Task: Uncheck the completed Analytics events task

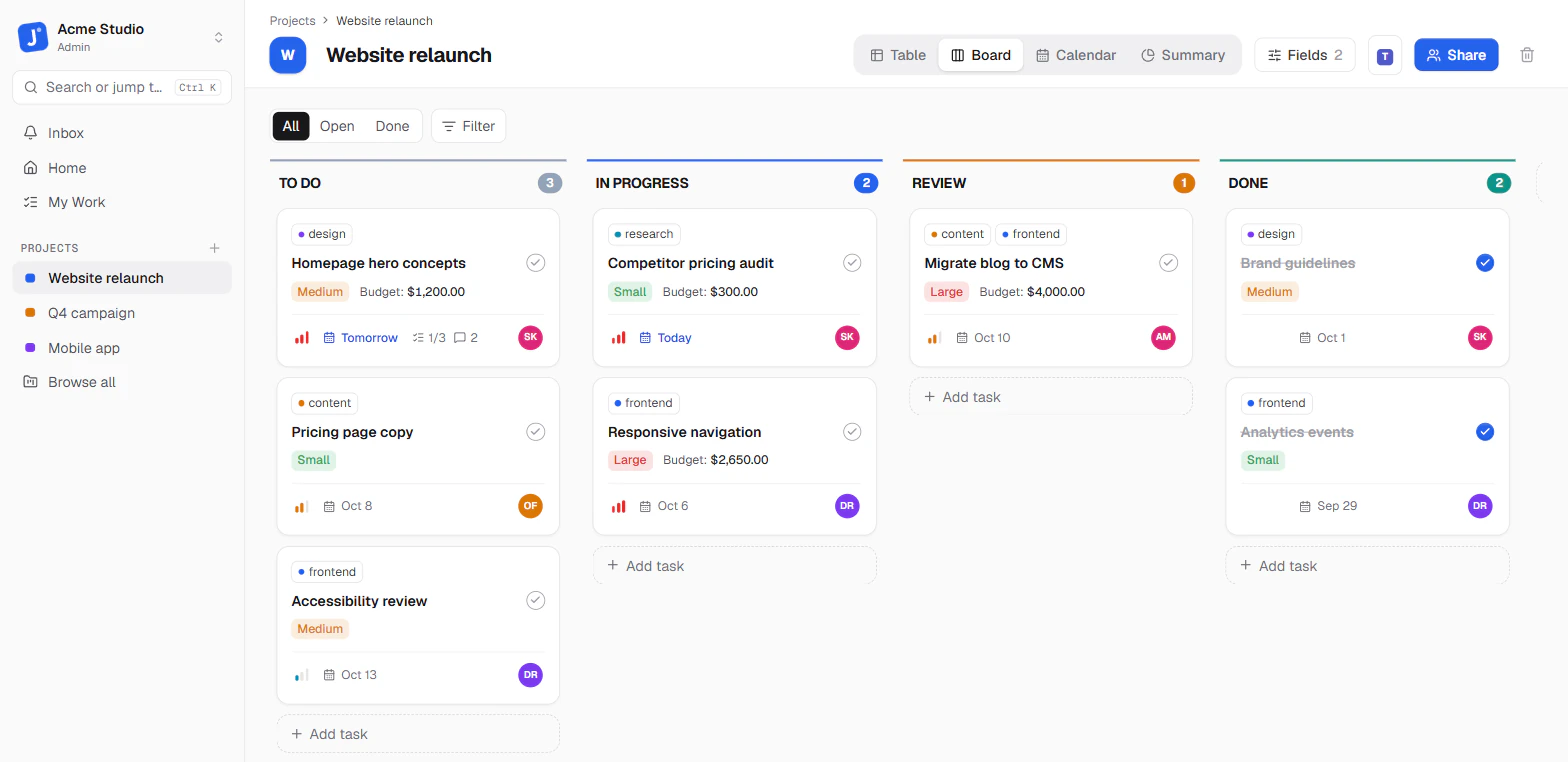Action: 1485,432
